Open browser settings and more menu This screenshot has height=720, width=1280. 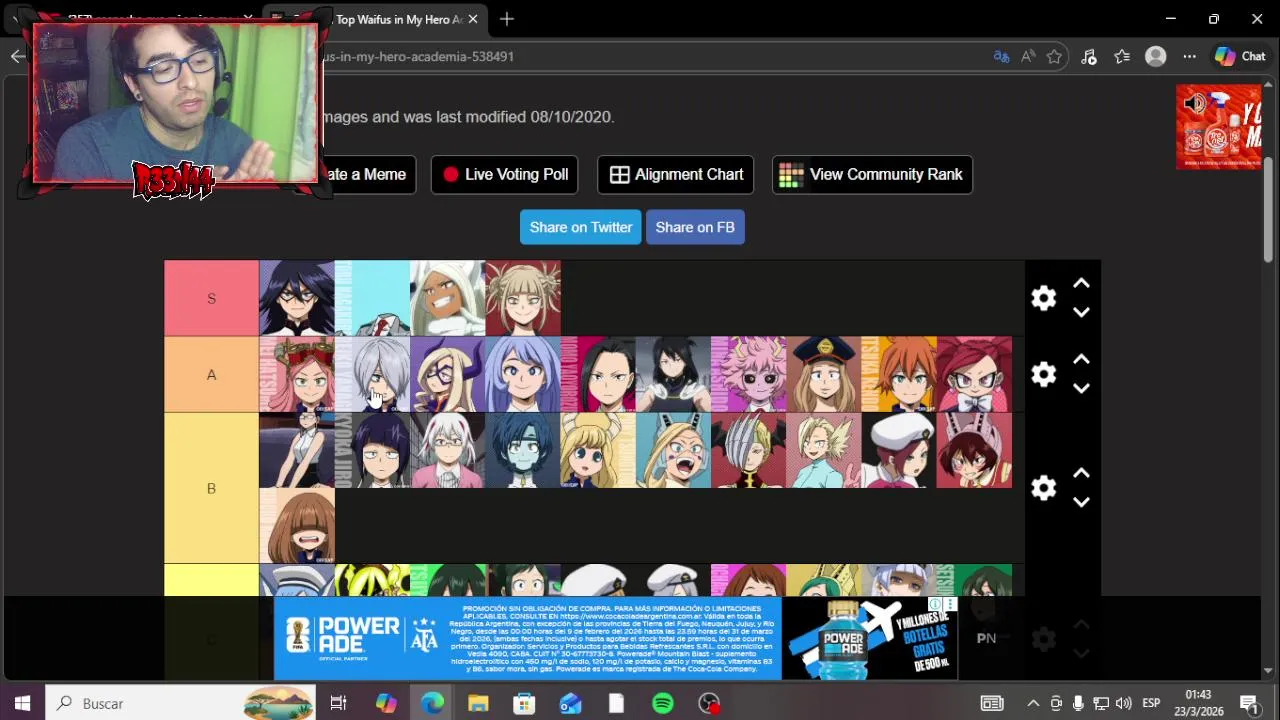point(1189,57)
